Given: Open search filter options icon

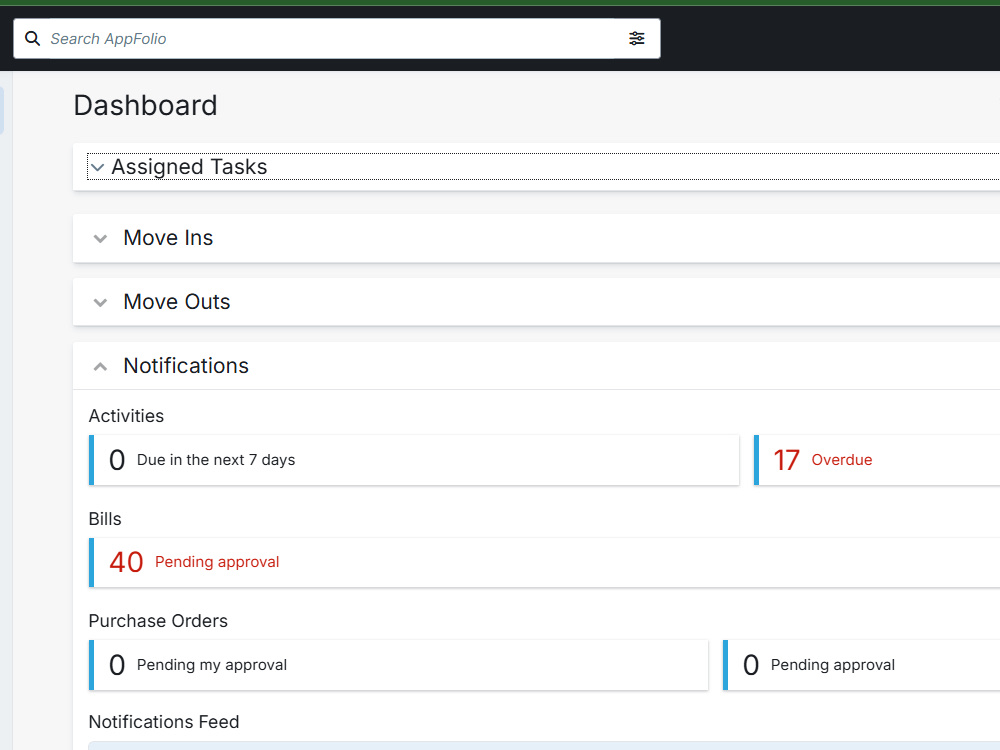Looking at the screenshot, I should 636,39.
